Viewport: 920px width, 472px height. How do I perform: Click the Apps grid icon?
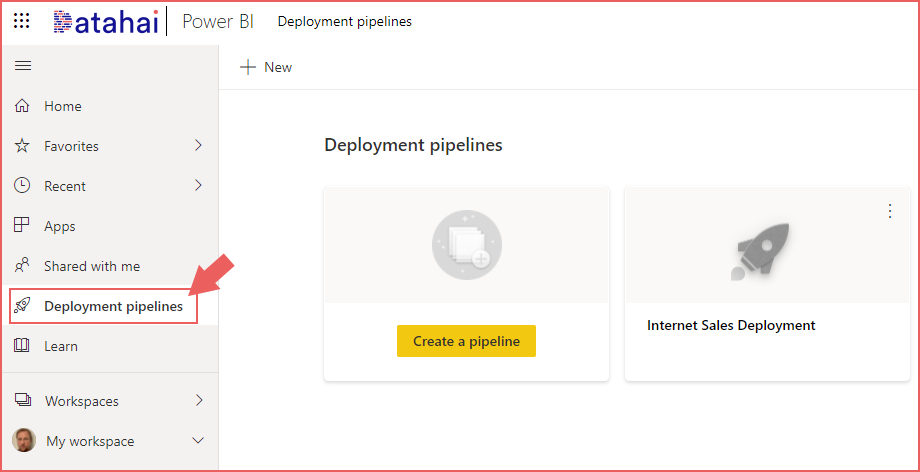point(22,225)
